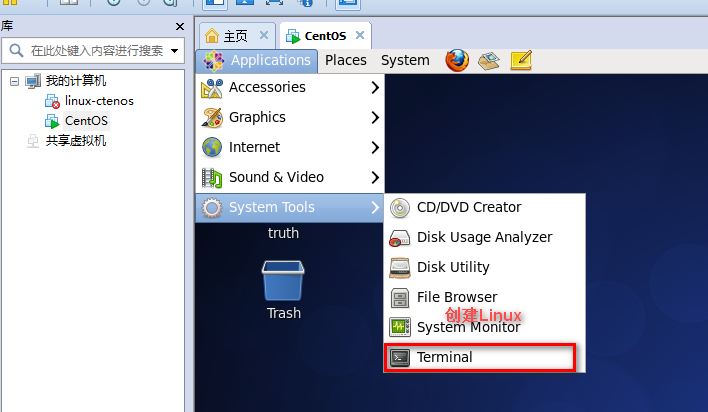Select 我的计算机 in the library tree
Viewport: 708px width, 412px height.
click(76, 81)
